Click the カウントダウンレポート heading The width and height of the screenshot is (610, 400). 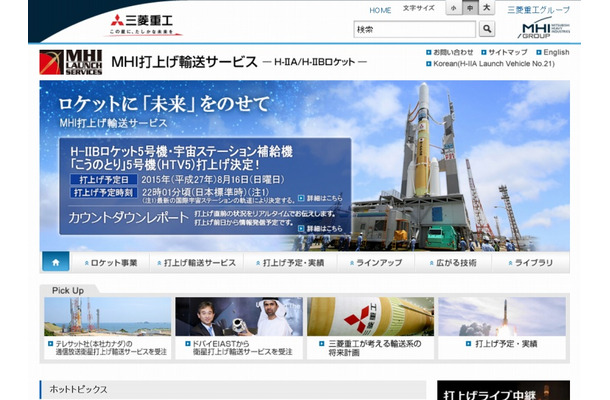coord(128,217)
